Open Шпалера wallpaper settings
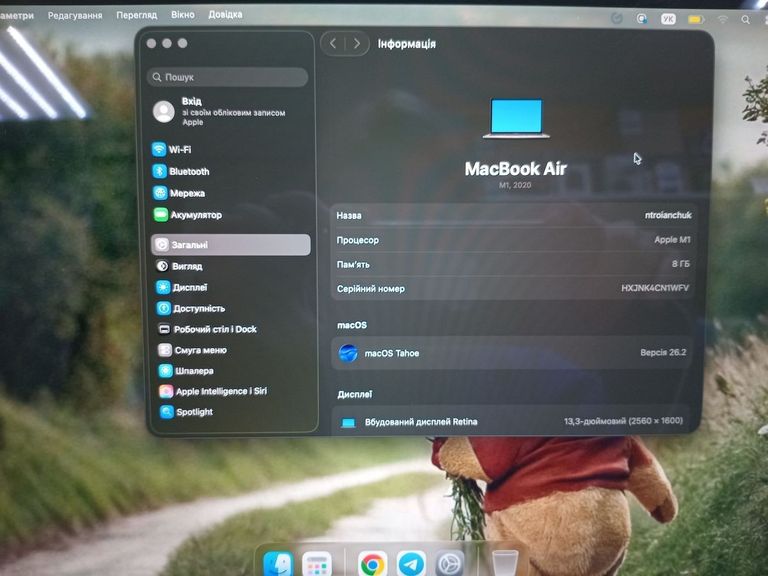This screenshot has width=768, height=576. (186, 371)
